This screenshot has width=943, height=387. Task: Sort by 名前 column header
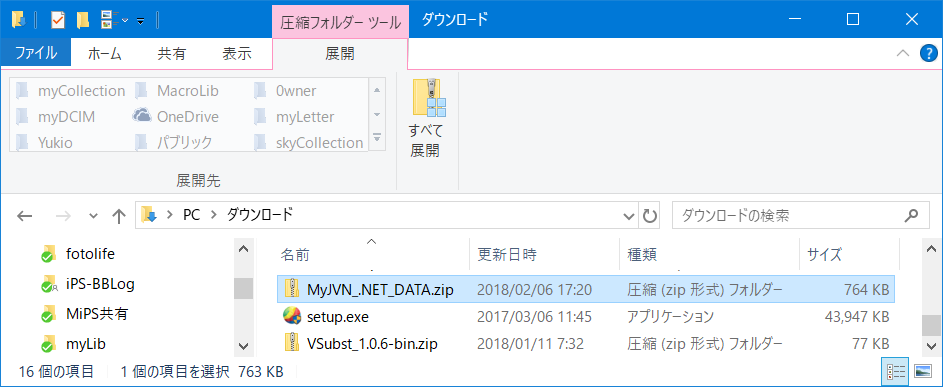(372, 255)
